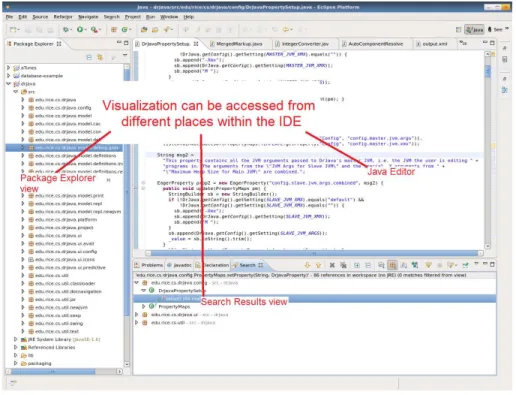Click the New Java Package icon

pyautogui.click(x=114, y=30)
